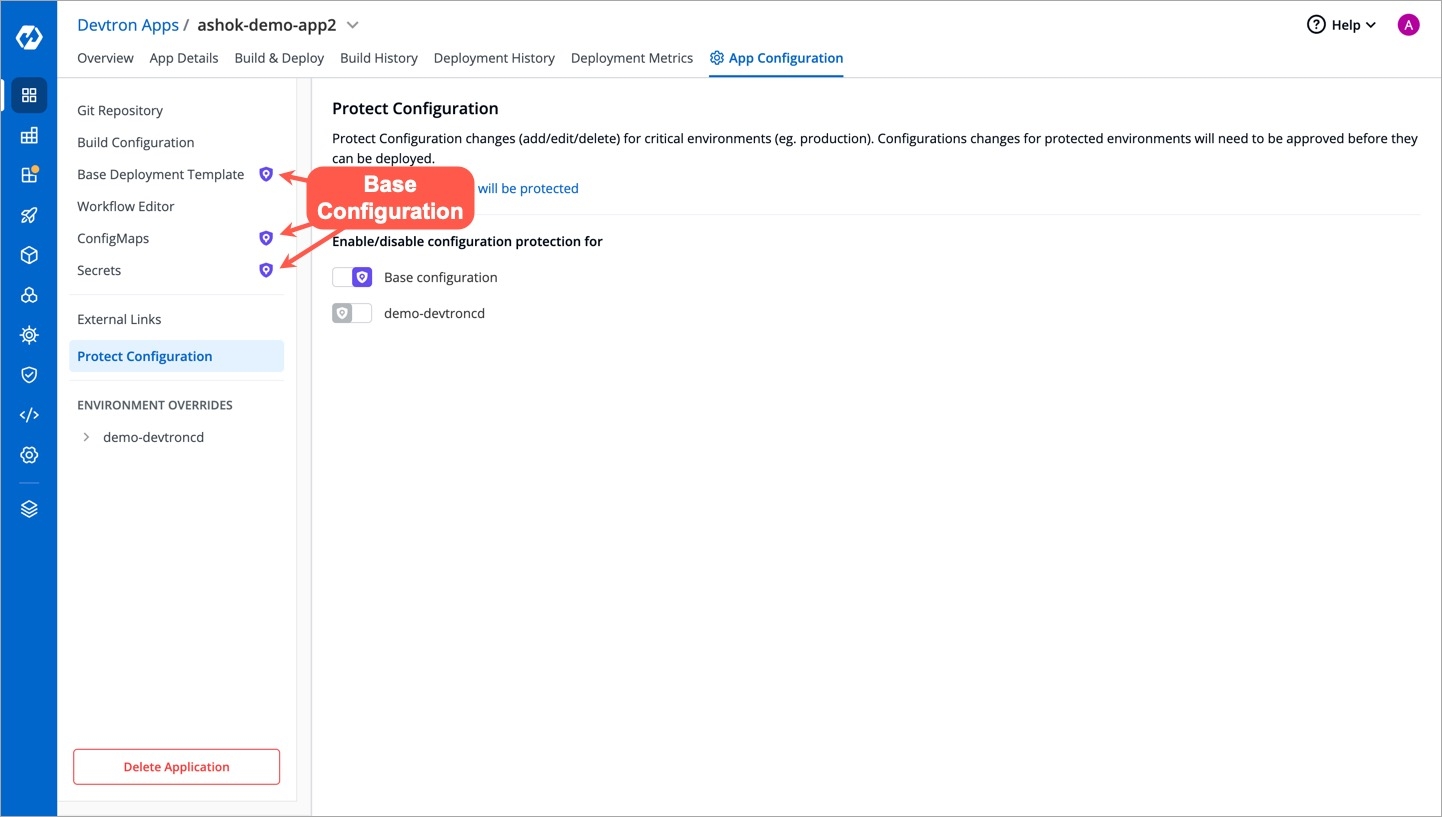Expand demo-devtroncd environment override chevron
The width and height of the screenshot is (1442, 817).
tap(86, 437)
